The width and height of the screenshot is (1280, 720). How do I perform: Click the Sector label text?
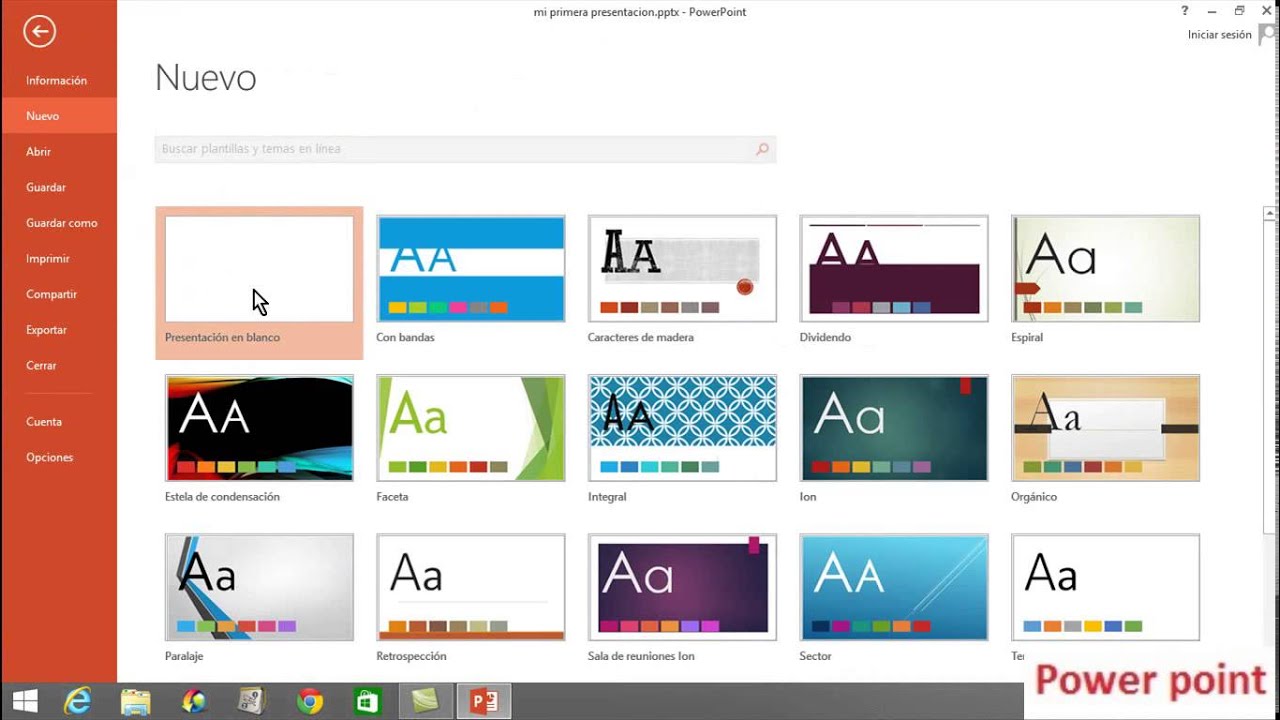815,656
